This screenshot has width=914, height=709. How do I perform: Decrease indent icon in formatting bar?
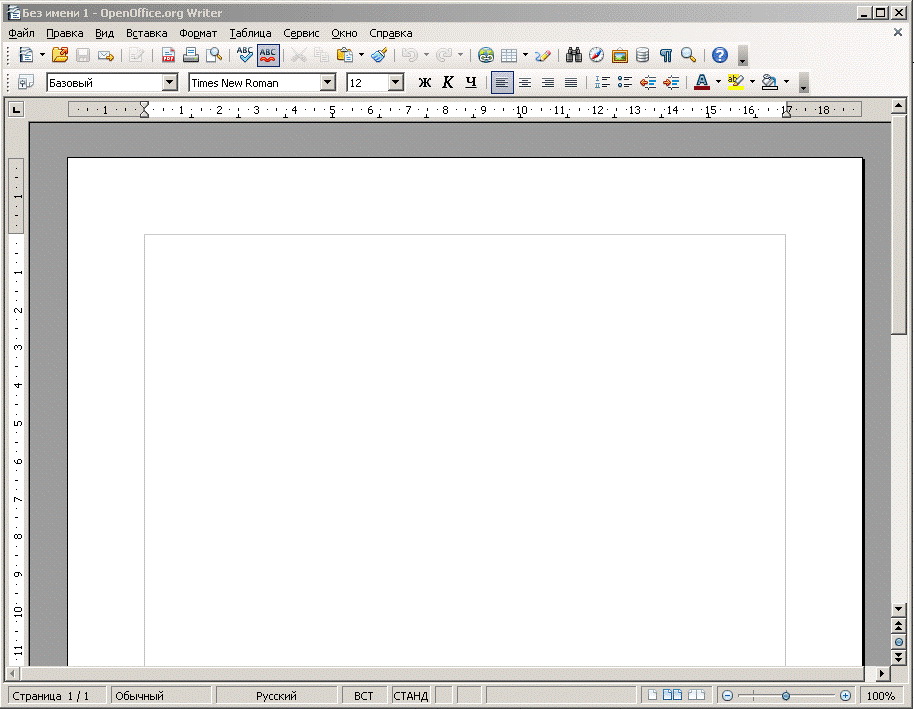pyautogui.click(x=648, y=82)
